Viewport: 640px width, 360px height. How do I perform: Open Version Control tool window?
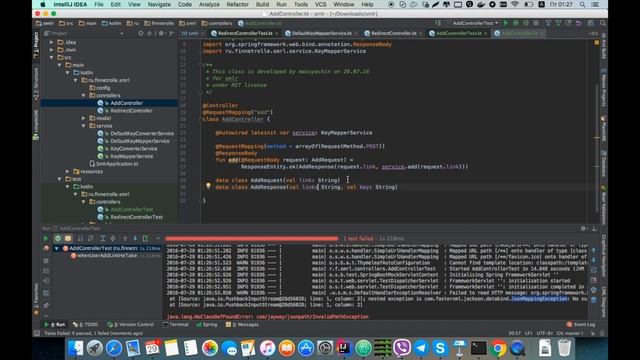click(x=131, y=325)
